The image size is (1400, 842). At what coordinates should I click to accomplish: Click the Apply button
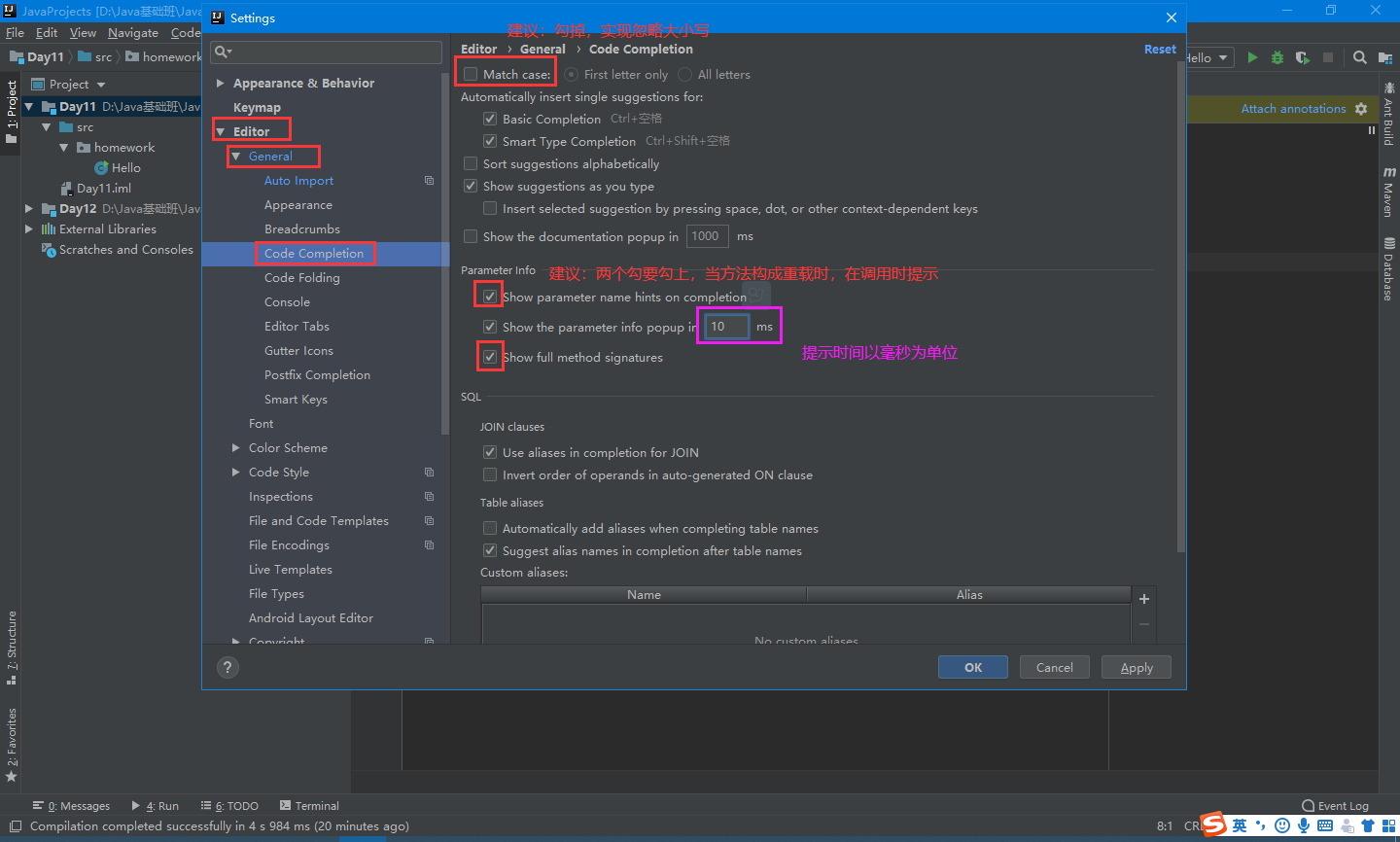click(1137, 667)
